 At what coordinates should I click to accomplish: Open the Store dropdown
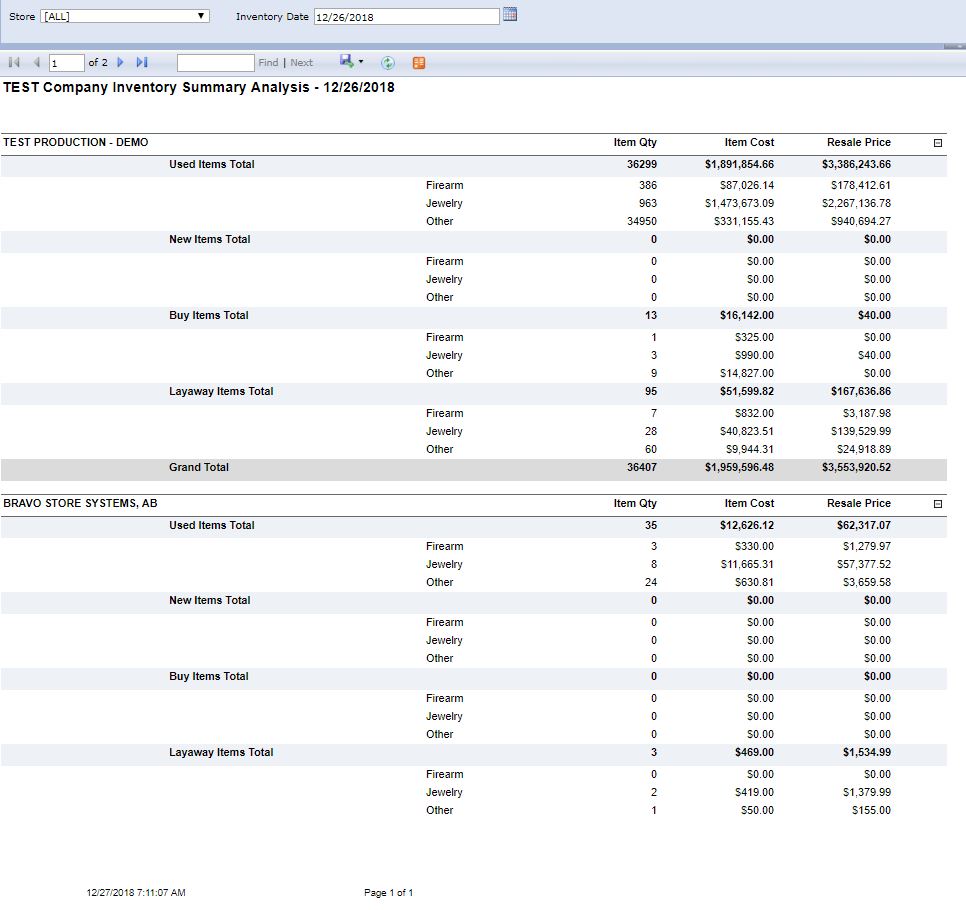(x=125, y=17)
